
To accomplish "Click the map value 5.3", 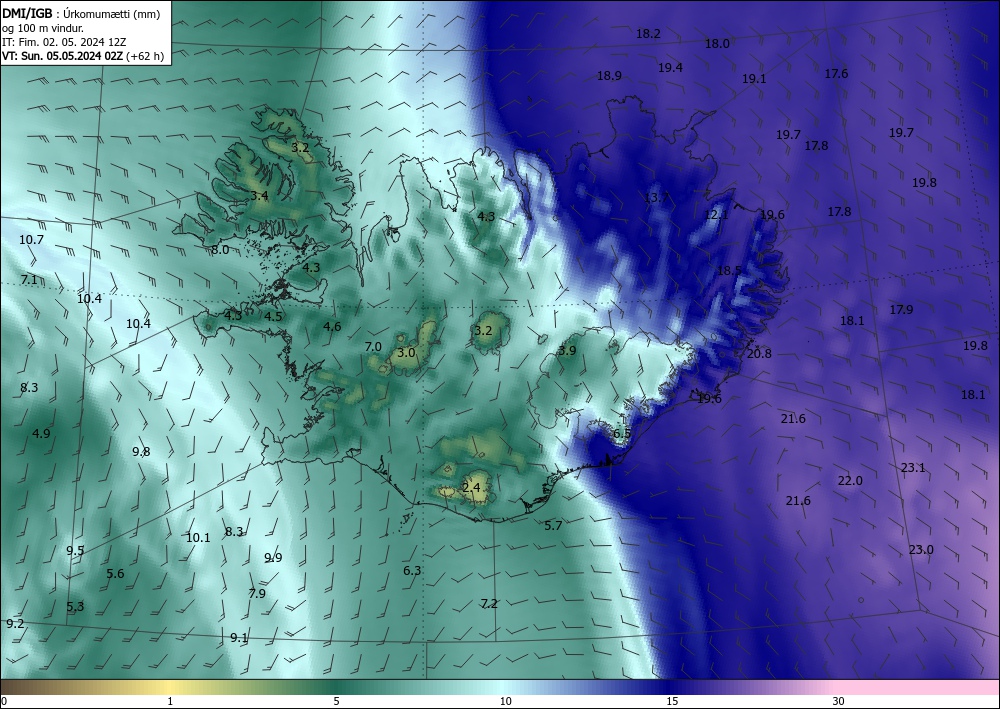I will click(75, 606).
